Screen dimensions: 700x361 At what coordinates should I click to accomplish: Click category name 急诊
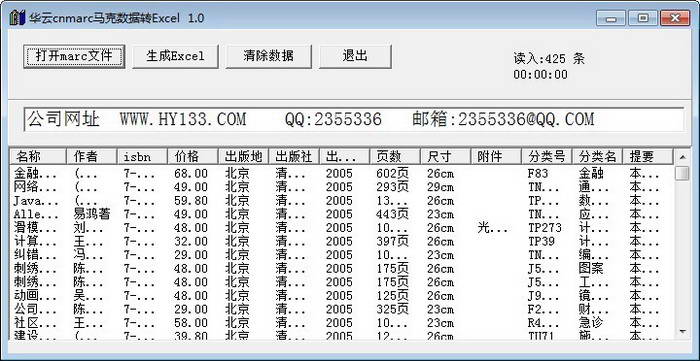591,323
